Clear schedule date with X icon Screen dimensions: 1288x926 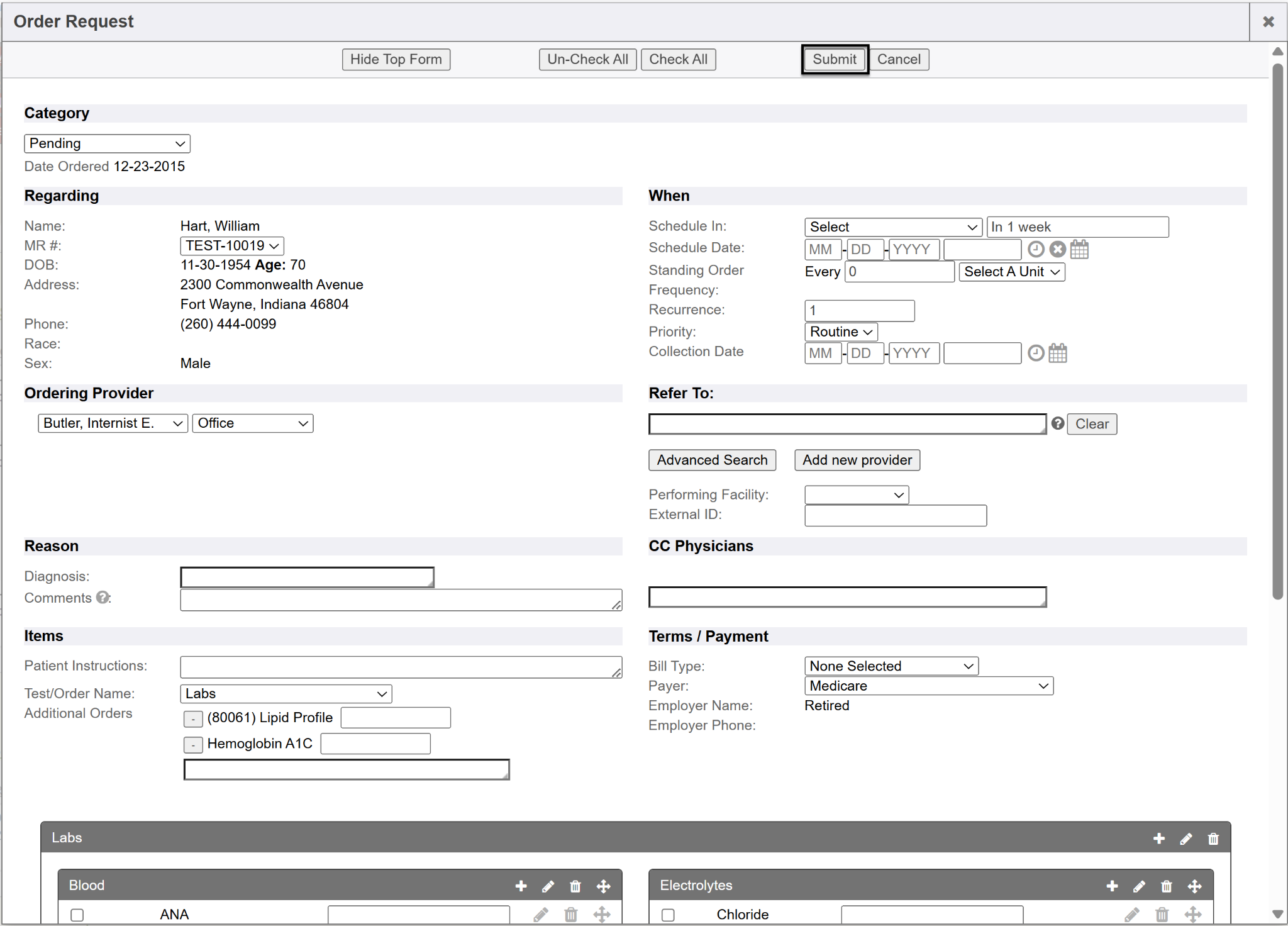[x=1058, y=249]
